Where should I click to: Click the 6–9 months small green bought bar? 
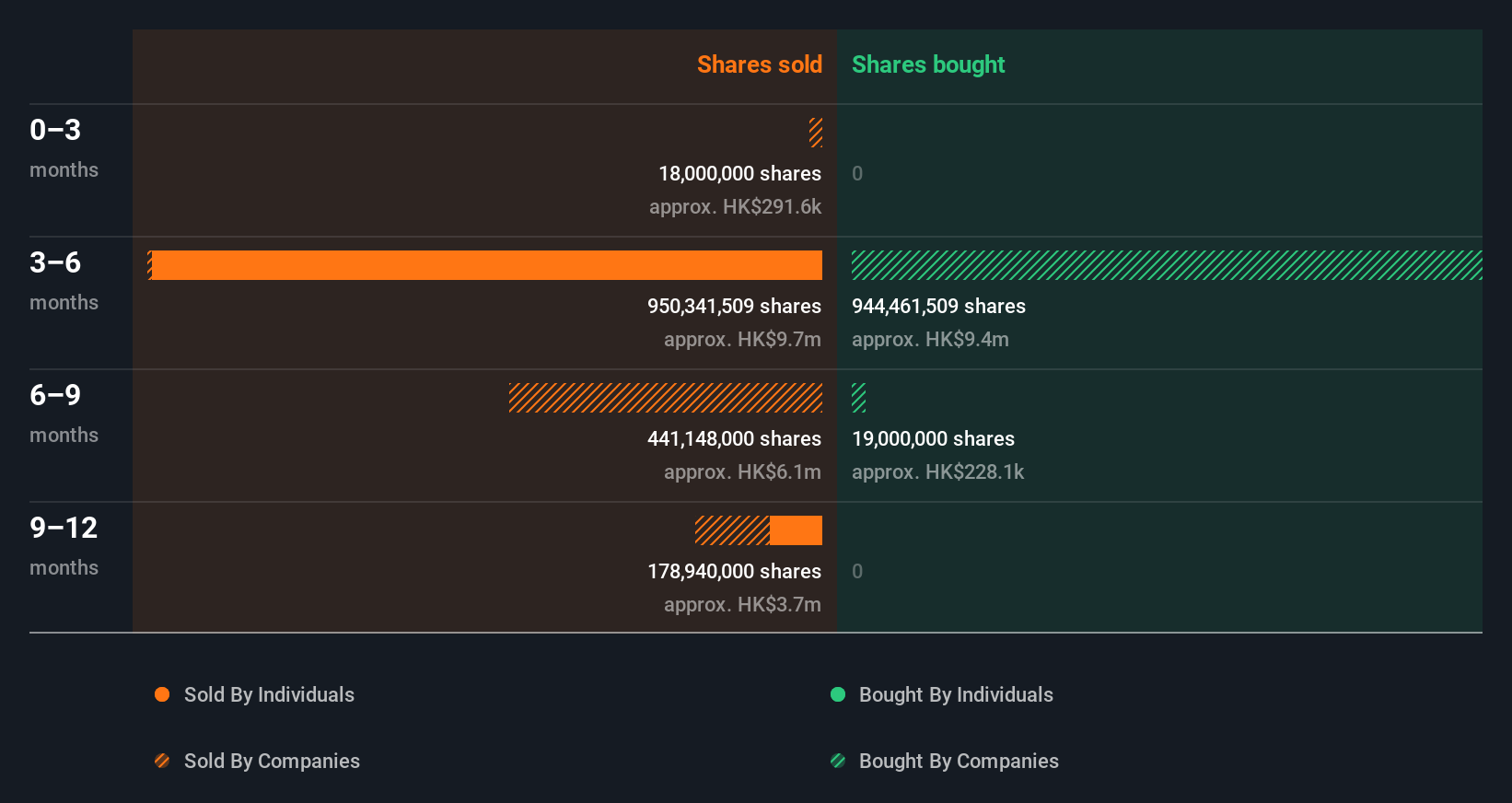[858, 398]
